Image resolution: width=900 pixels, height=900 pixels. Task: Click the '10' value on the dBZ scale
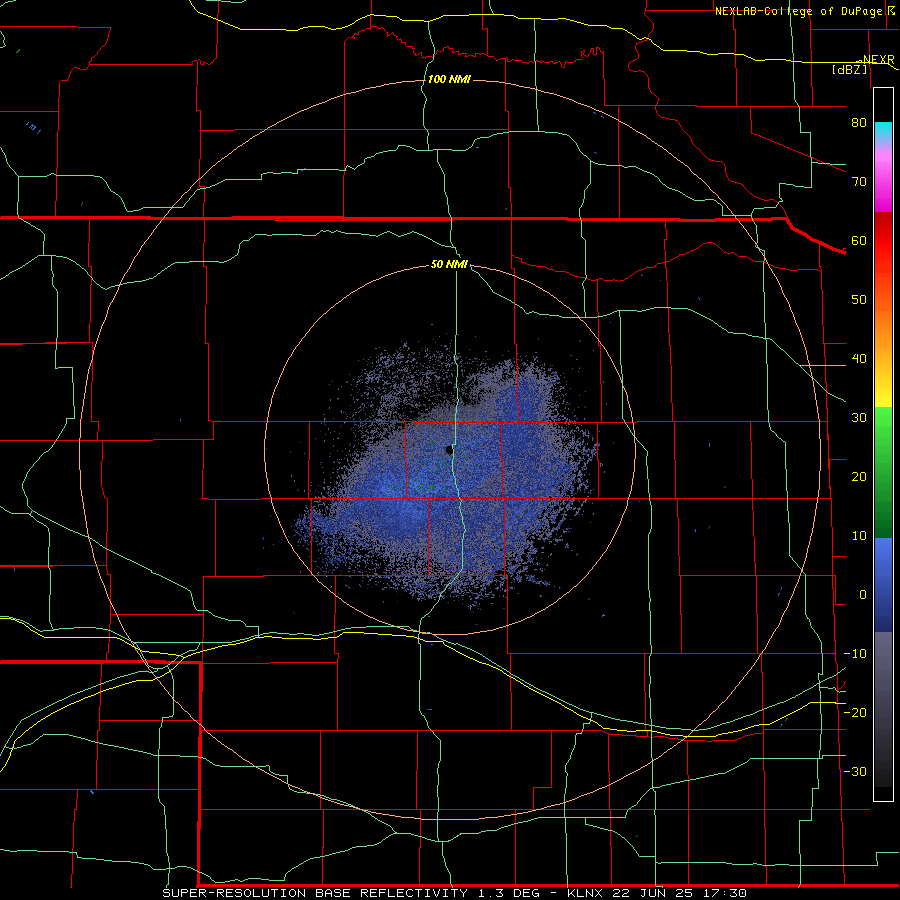point(859,536)
